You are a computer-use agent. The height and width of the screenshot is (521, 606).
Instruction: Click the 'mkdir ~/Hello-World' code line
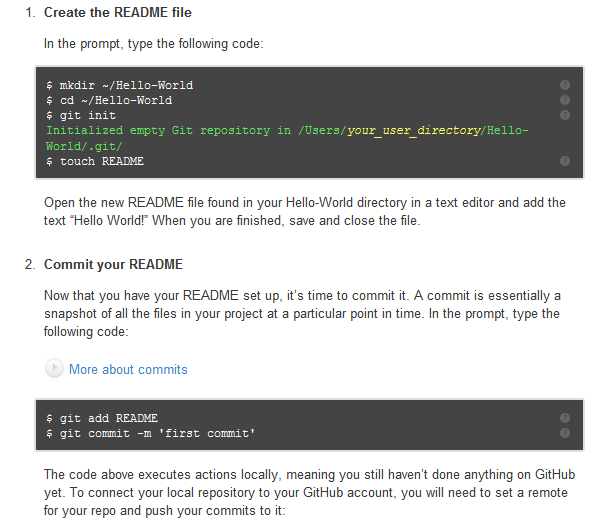[x=126, y=86]
